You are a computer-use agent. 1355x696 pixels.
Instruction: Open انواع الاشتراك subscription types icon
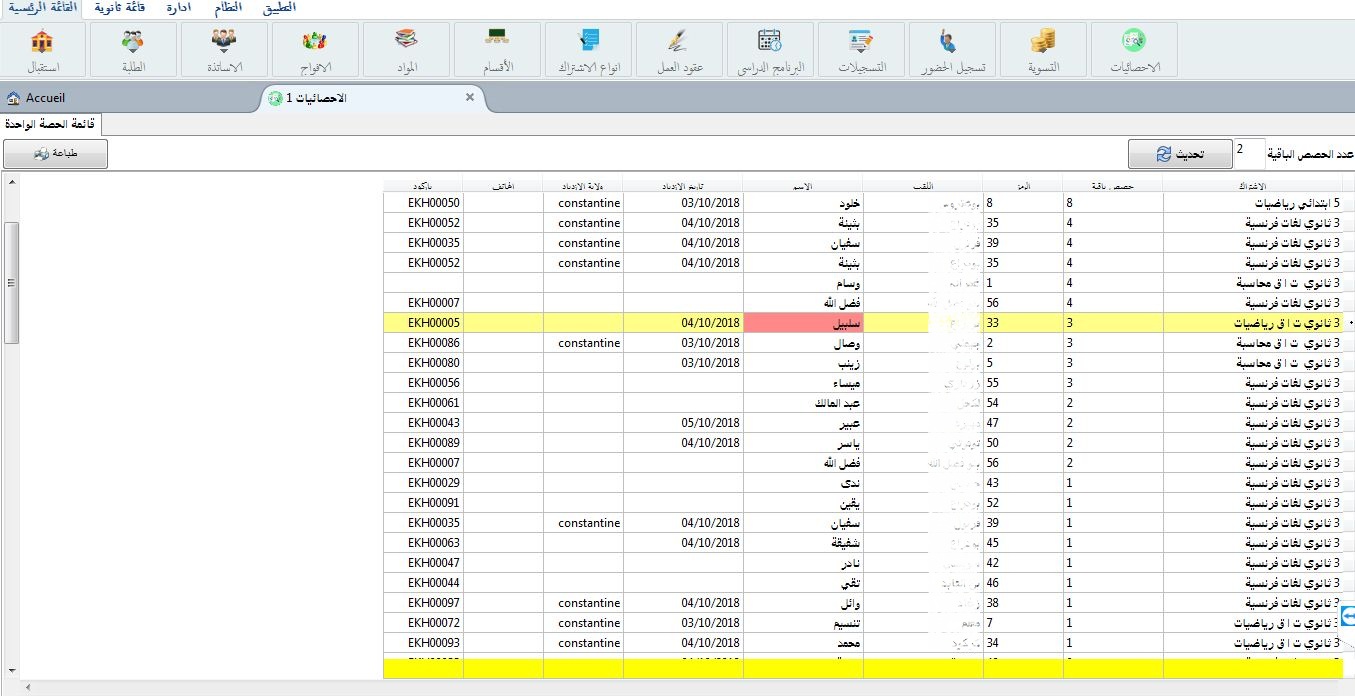[x=588, y=49]
